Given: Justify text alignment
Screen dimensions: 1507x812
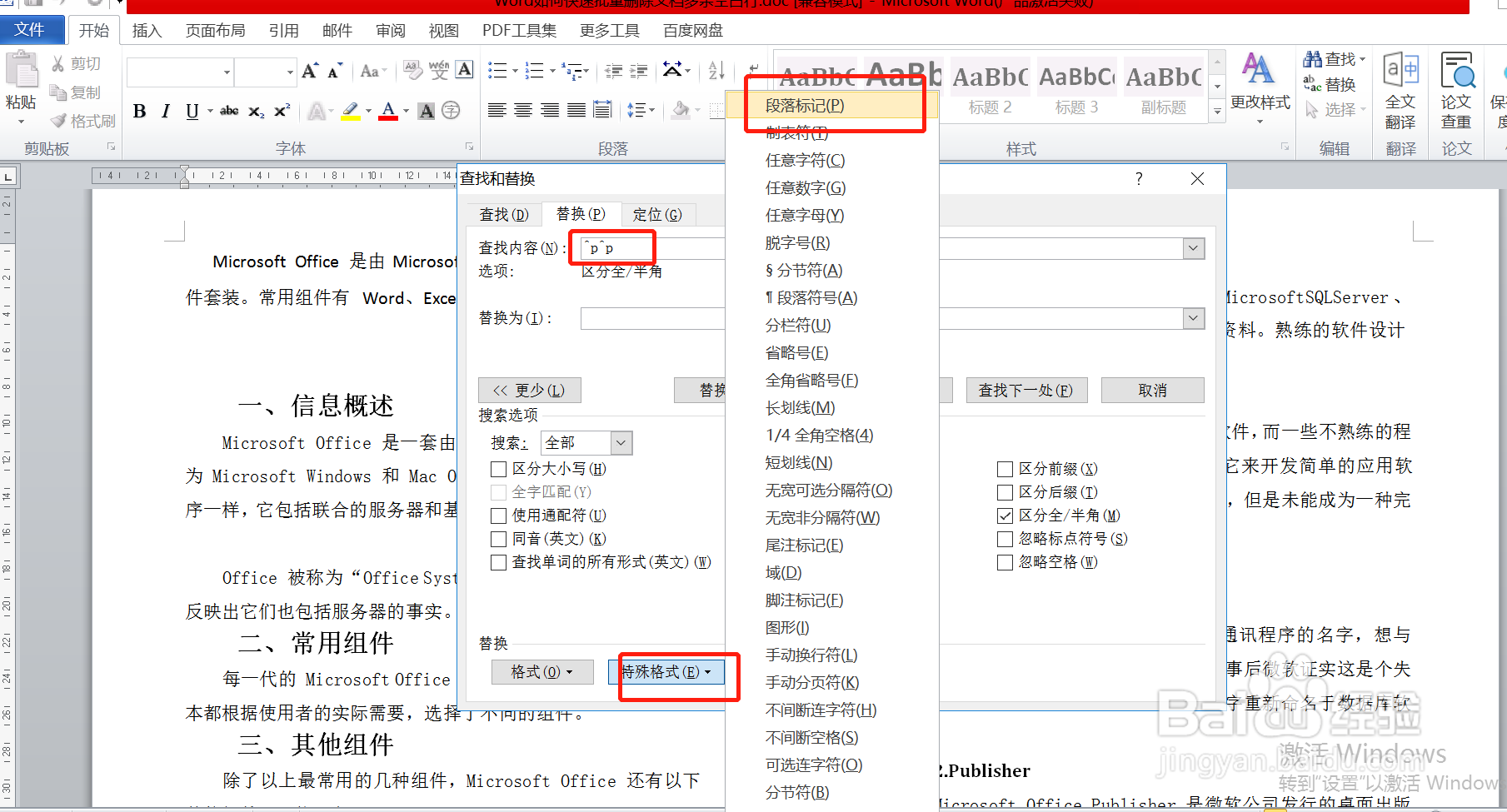Looking at the screenshot, I should tap(576, 110).
